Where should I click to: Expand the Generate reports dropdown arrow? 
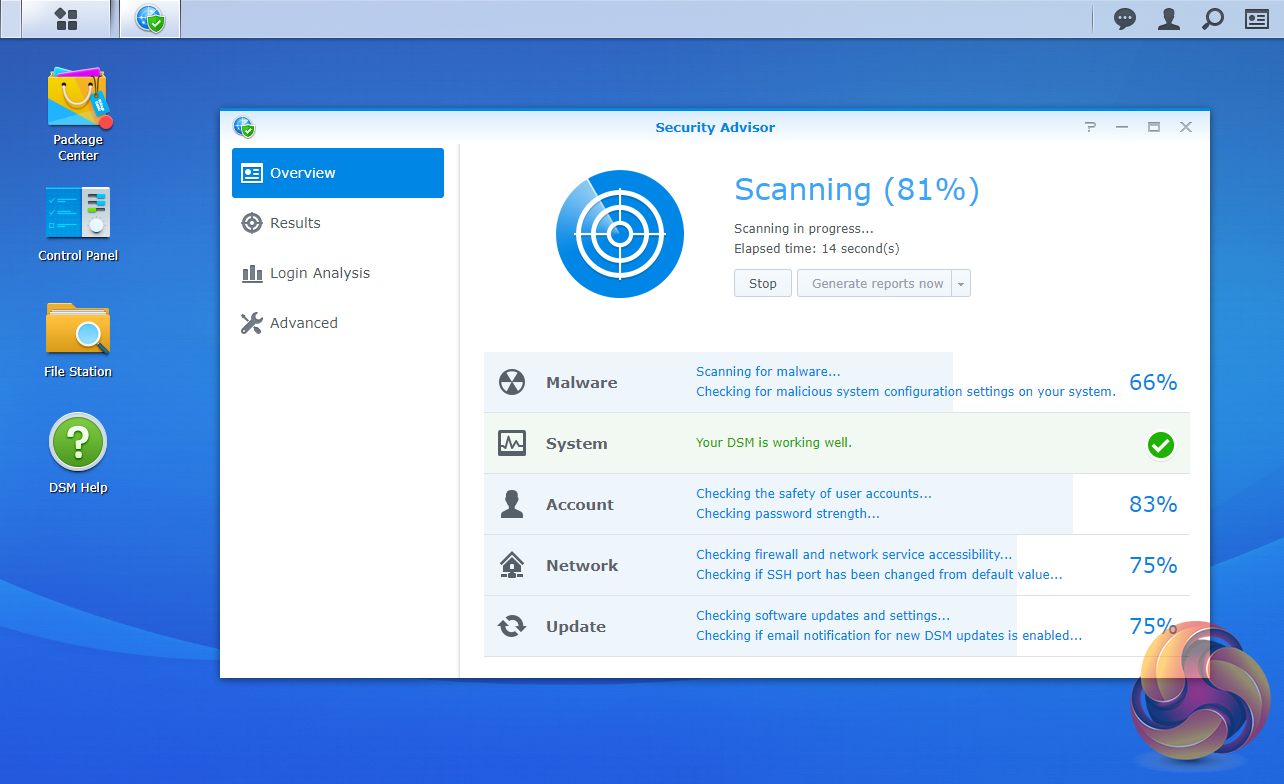[960, 284]
